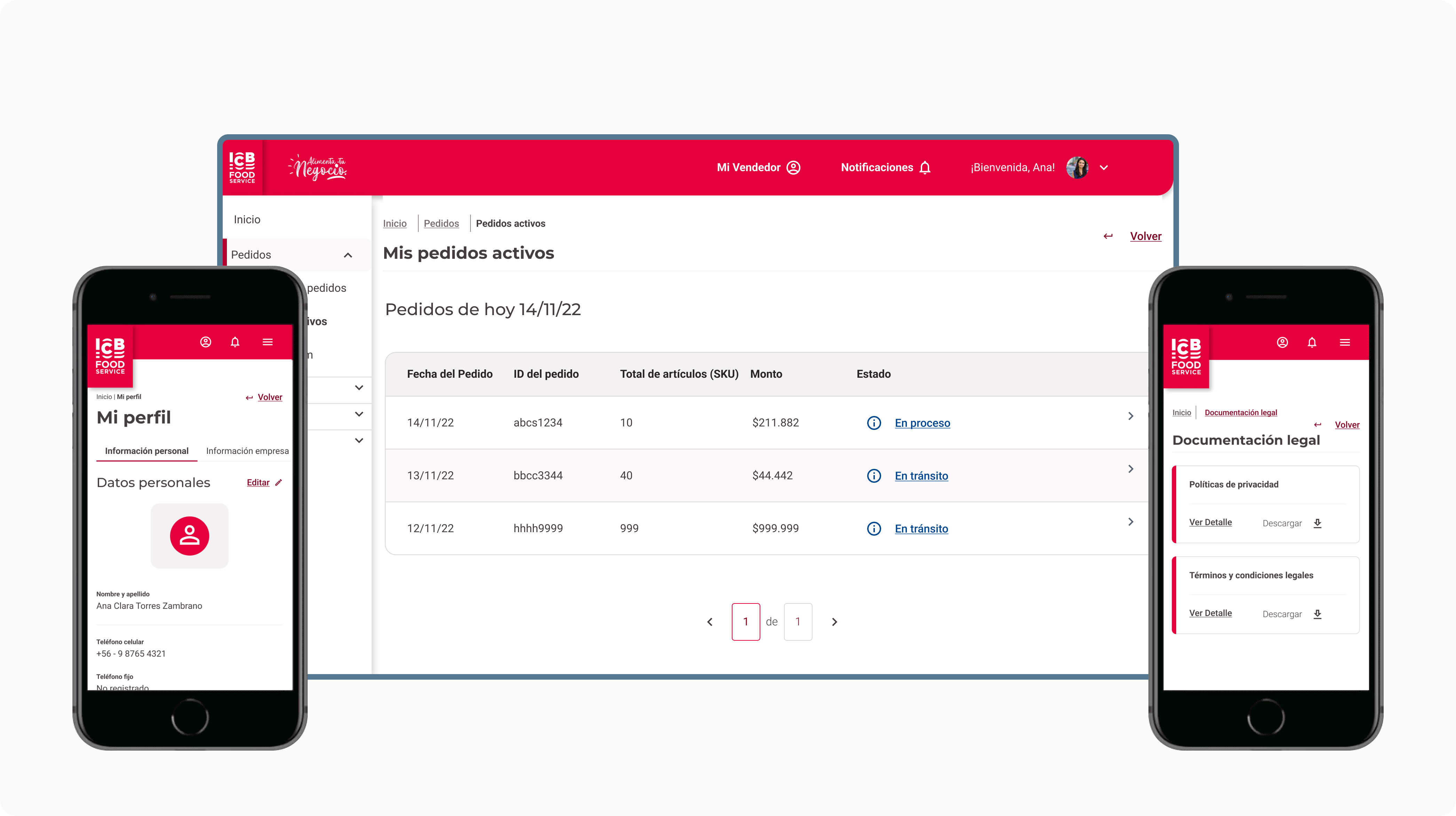Select Inicio in the sidebar menu
This screenshot has width=1456, height=816.
coord(247,219)
